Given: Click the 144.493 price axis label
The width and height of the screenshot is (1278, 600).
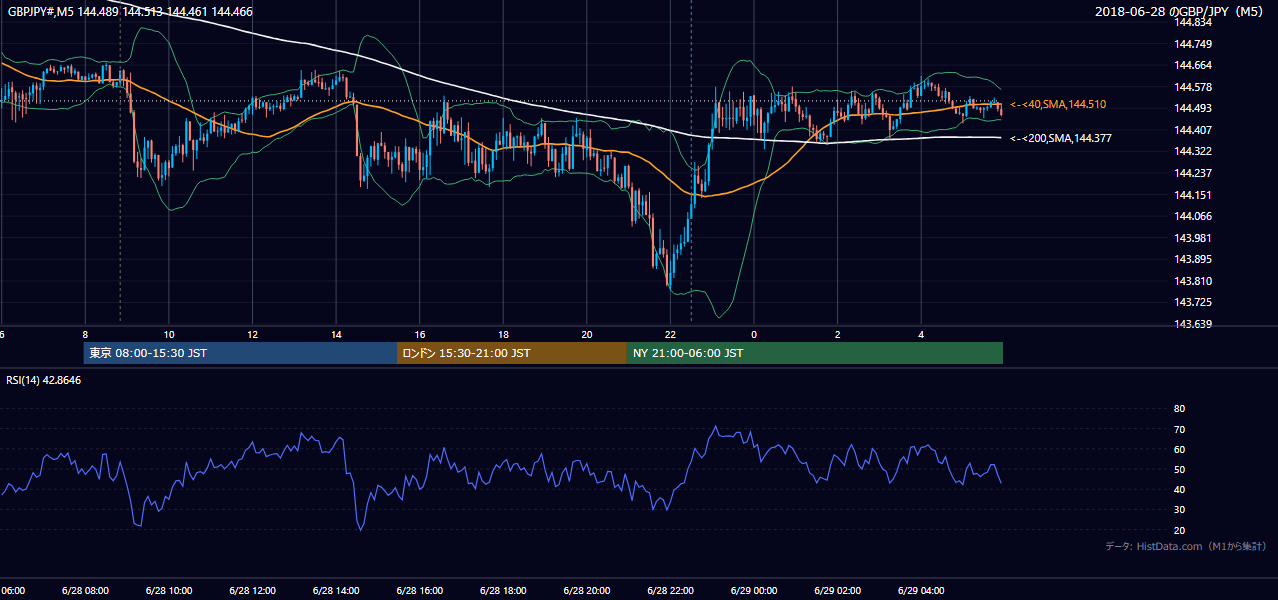Looking at the screenshot, I should (x=1192, y=108).
